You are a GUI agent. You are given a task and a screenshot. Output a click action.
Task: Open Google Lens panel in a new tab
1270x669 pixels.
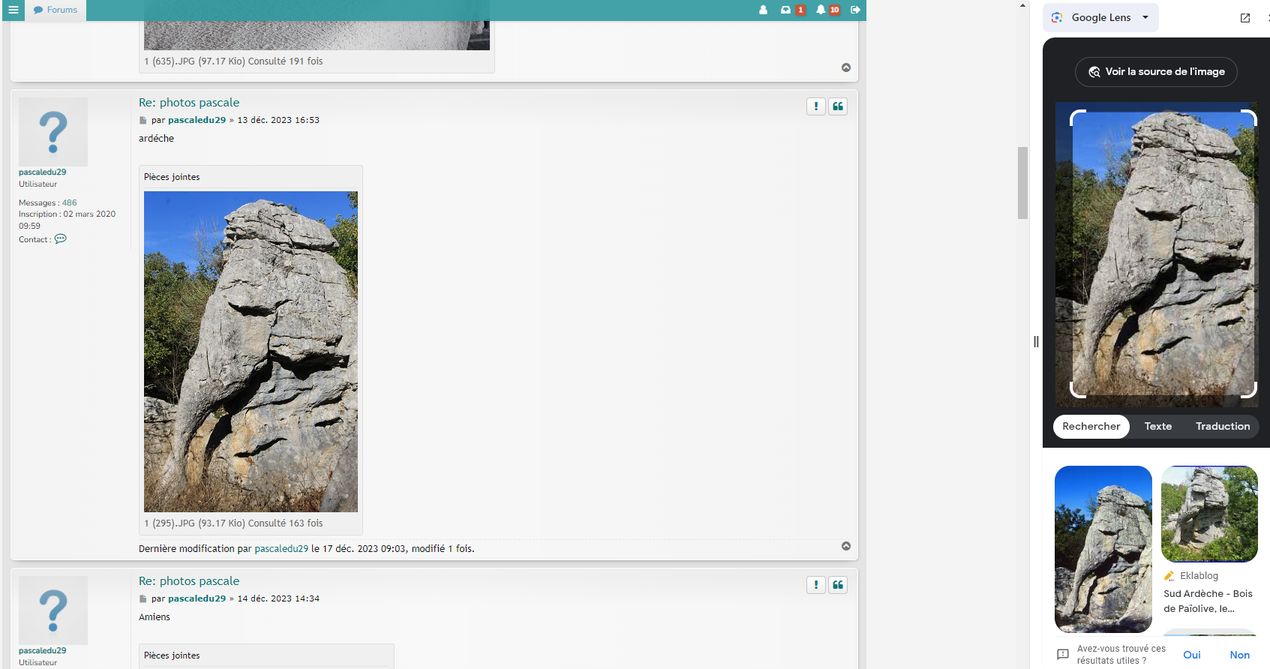[x=1245, y=18]
